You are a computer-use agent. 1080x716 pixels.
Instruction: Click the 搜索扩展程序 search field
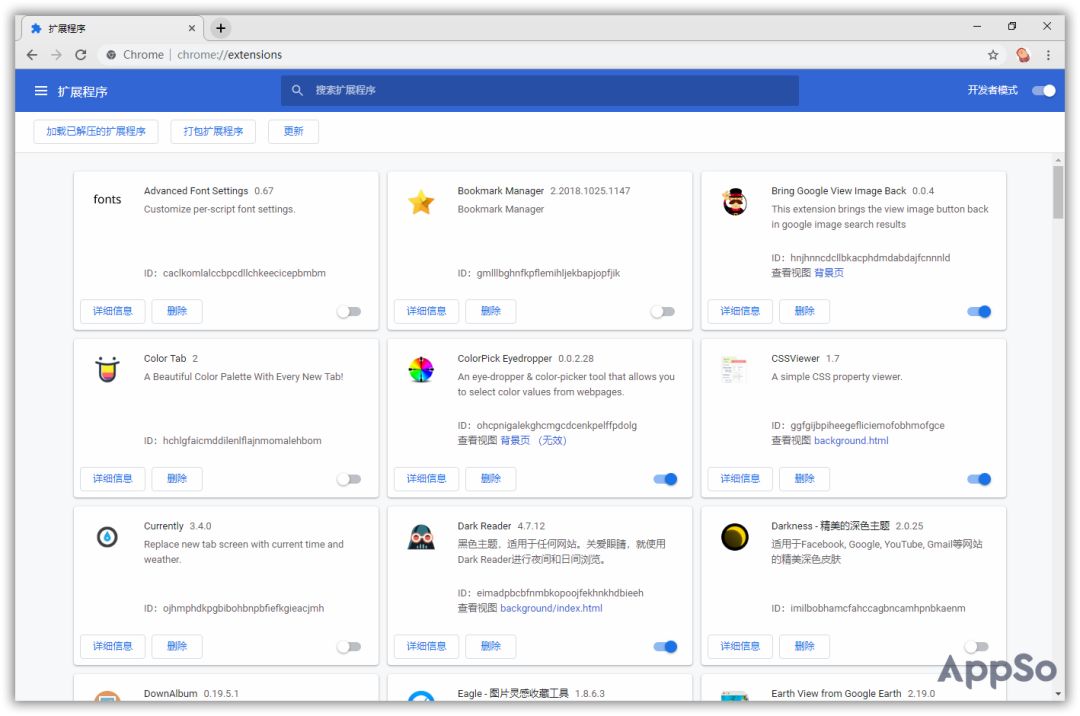point(539,90)
